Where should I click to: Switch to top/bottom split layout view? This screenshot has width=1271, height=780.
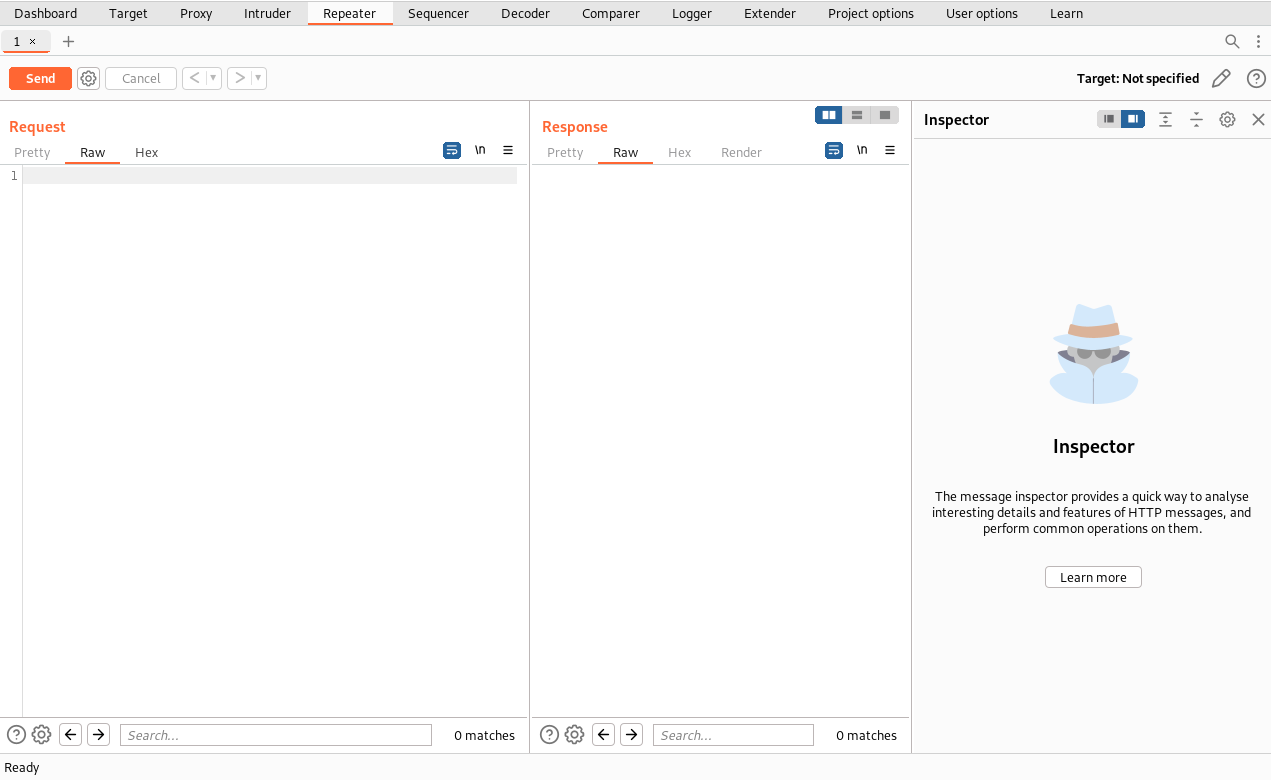[x=857, y=115]
